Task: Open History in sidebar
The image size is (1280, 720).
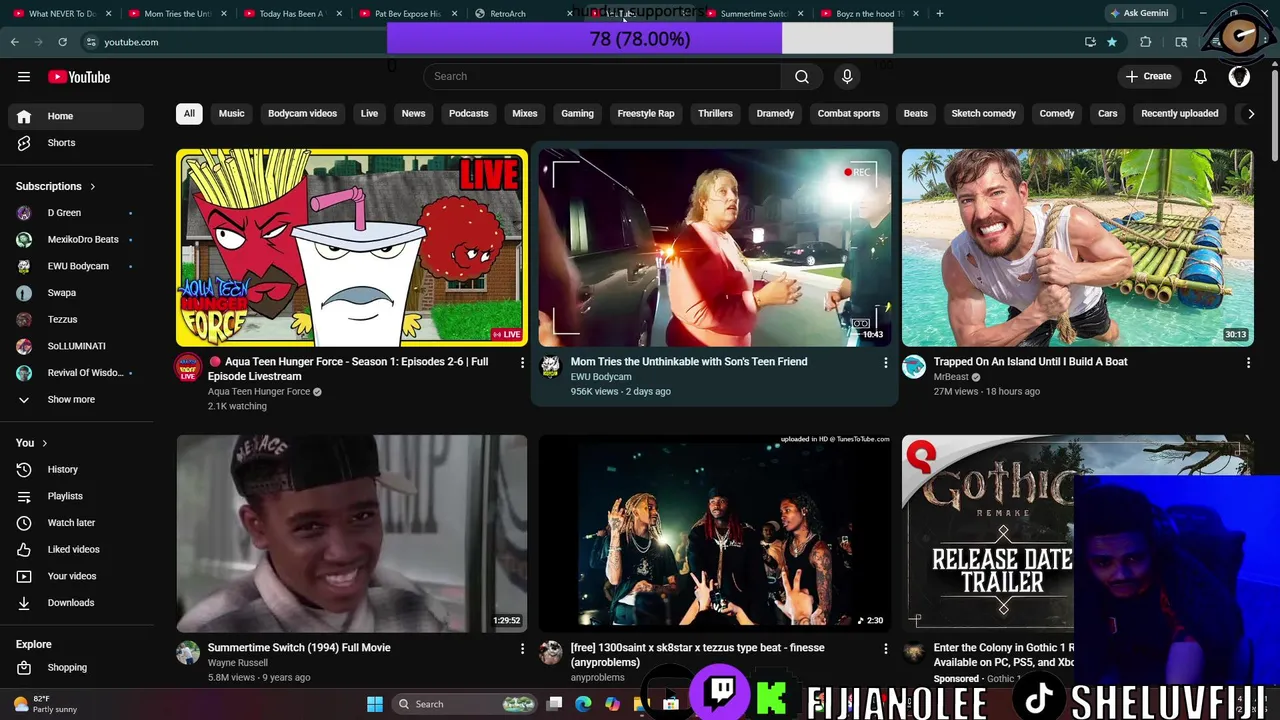Action: point(76,470)
